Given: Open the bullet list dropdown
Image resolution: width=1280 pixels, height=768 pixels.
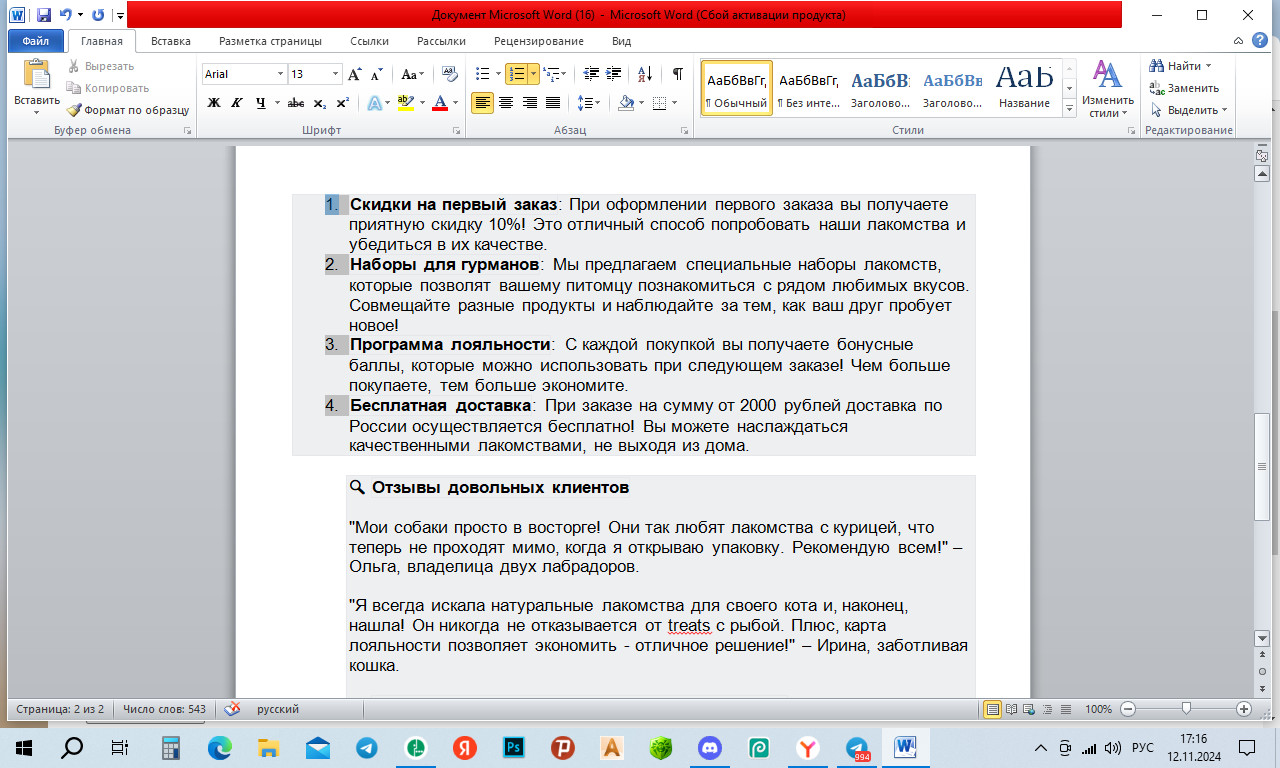Looking at the screenshot, I should click(x=497, y=74).
